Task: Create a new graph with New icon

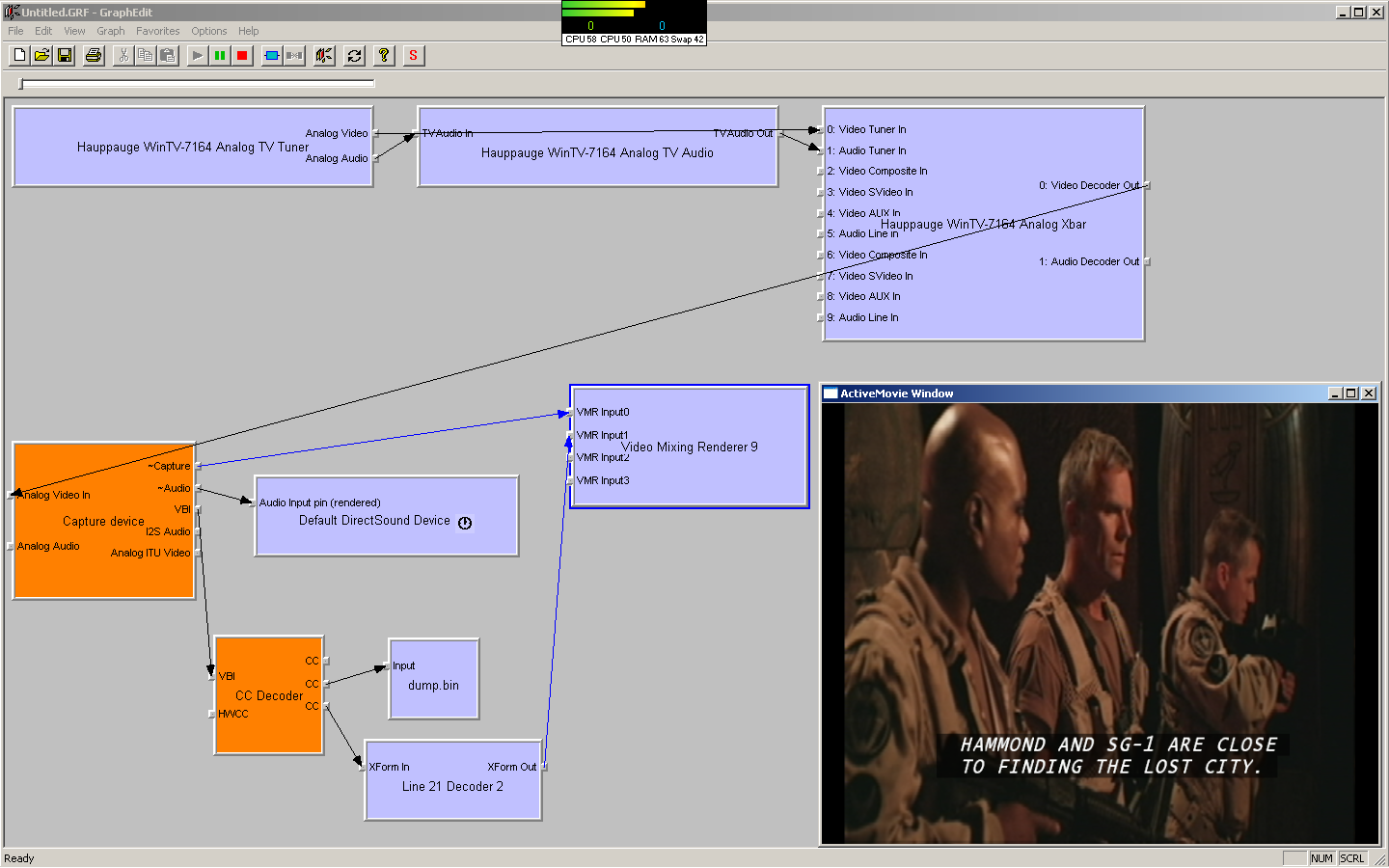Action: (19, 55)
